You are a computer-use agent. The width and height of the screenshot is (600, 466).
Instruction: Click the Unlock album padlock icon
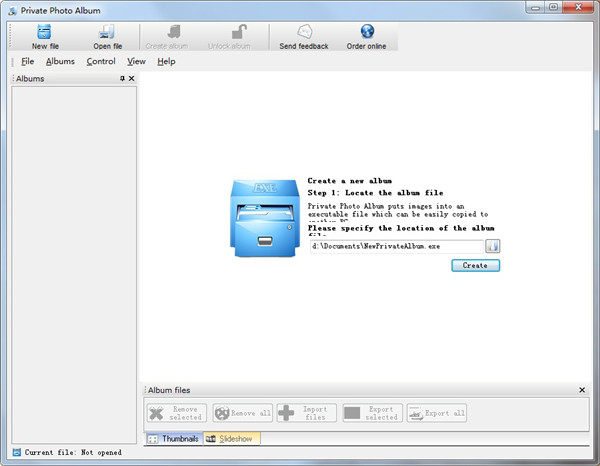click(239, 32)
